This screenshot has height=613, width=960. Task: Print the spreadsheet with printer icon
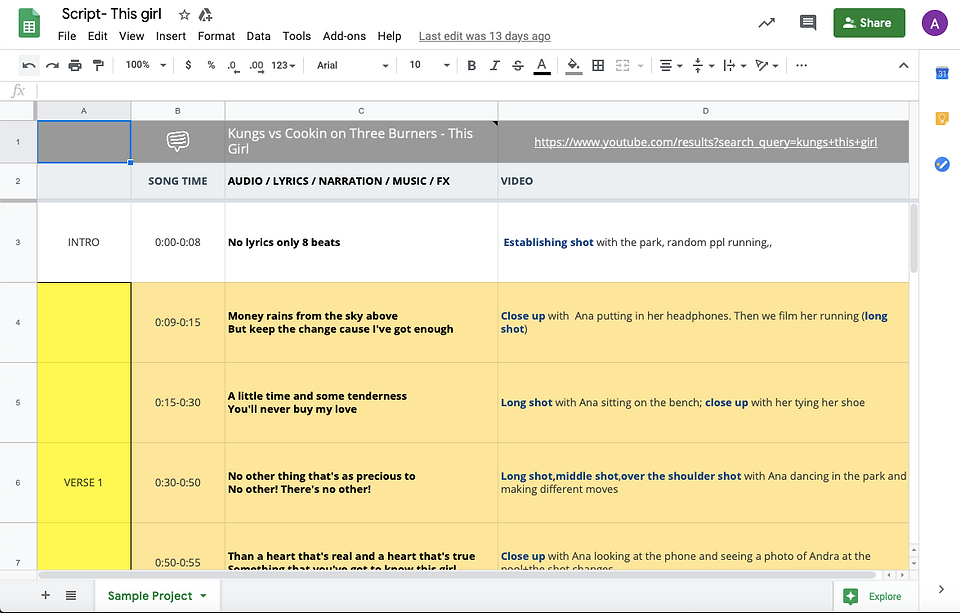[x=75, y=66]
